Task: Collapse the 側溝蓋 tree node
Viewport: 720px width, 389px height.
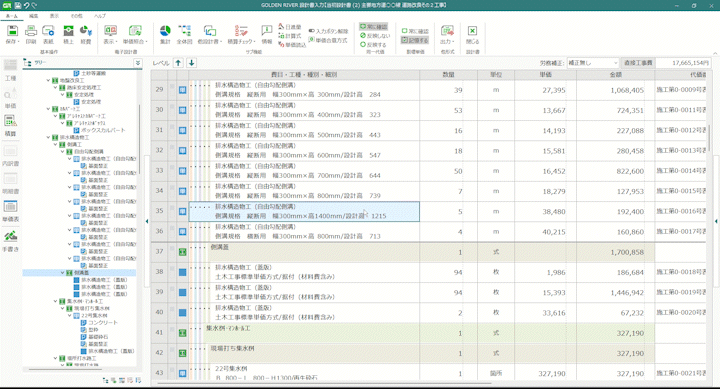Action: 62,272
